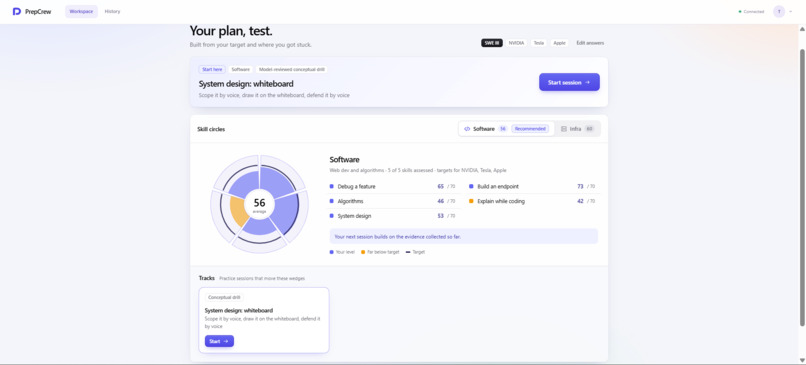Click the vertical scrollbar thumb

pos(802,188)
